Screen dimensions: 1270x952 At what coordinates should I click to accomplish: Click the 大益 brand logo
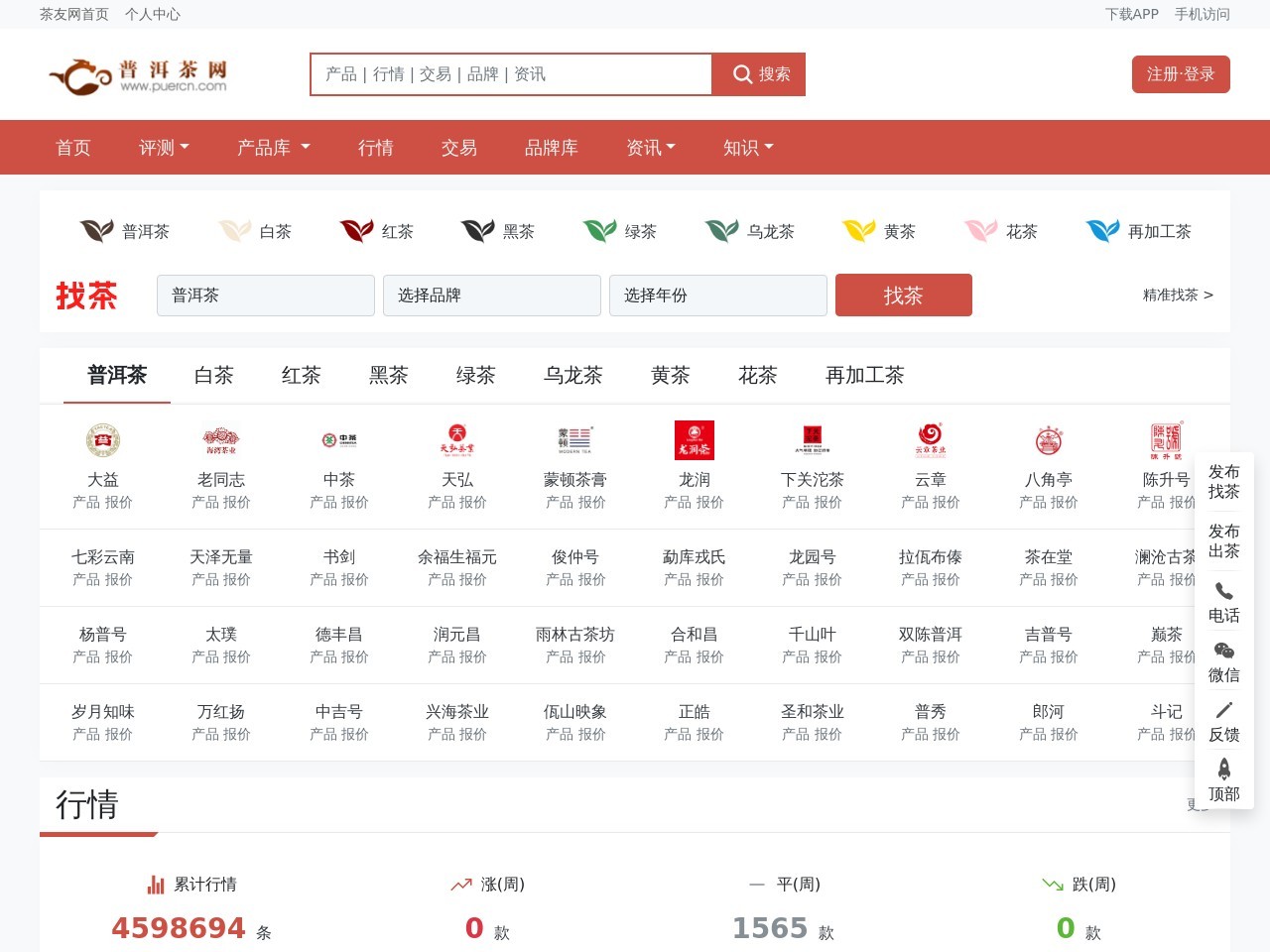[x=102, y=439]
